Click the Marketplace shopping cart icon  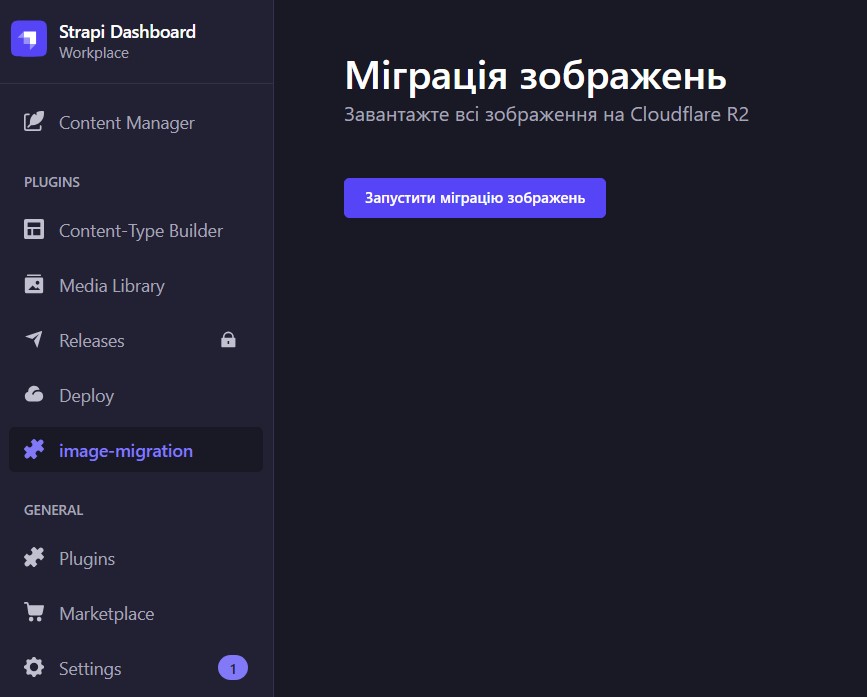coord(34,612)
